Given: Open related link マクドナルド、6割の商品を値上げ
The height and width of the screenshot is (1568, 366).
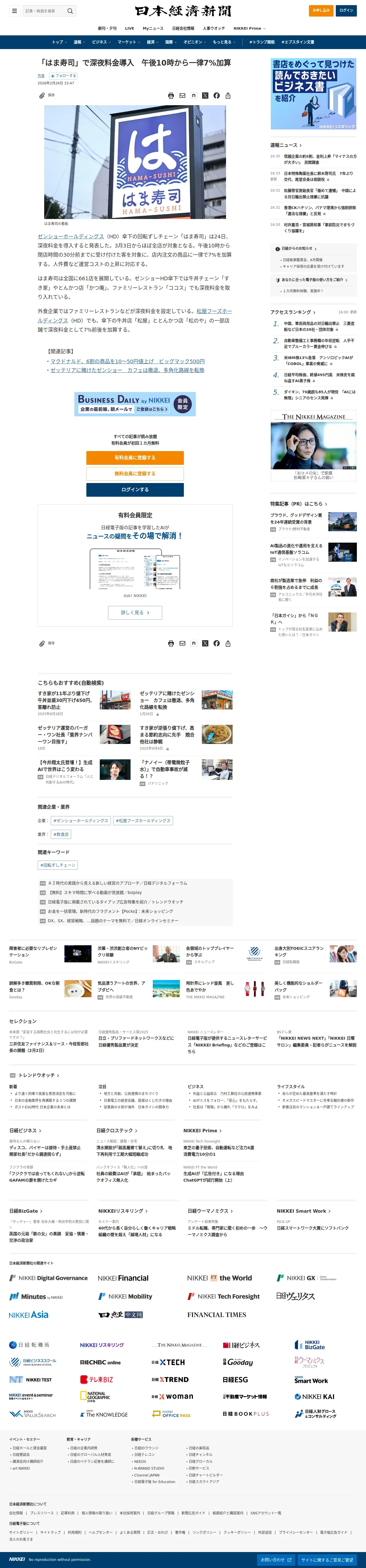Looking at the screenshot, I should pyautogui.click(x=127, y=361).
